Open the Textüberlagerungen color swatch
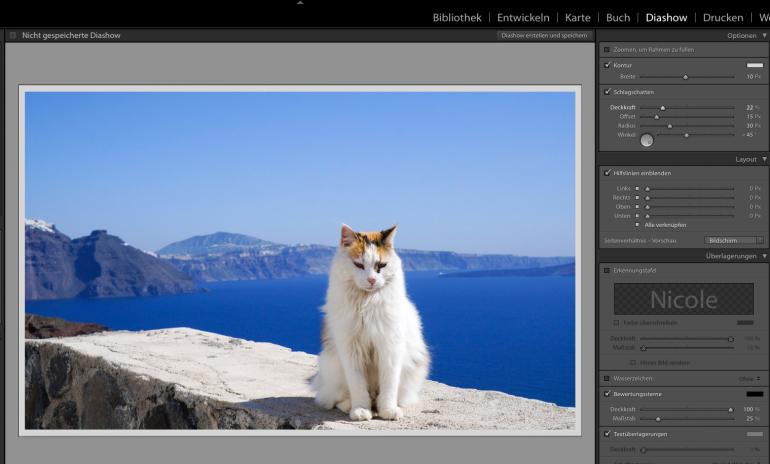This screenshot has width=770, height=464. pyautogui.click(x=755, y=434)
